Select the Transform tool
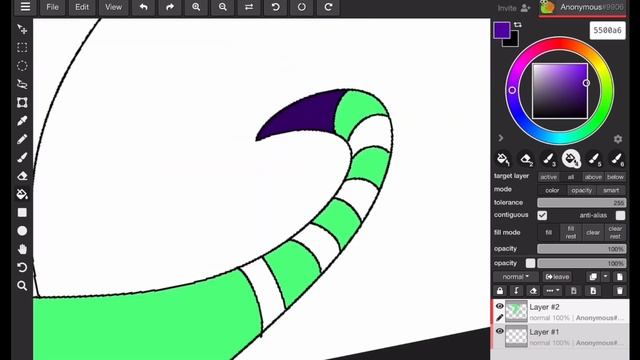 [22, 102]
